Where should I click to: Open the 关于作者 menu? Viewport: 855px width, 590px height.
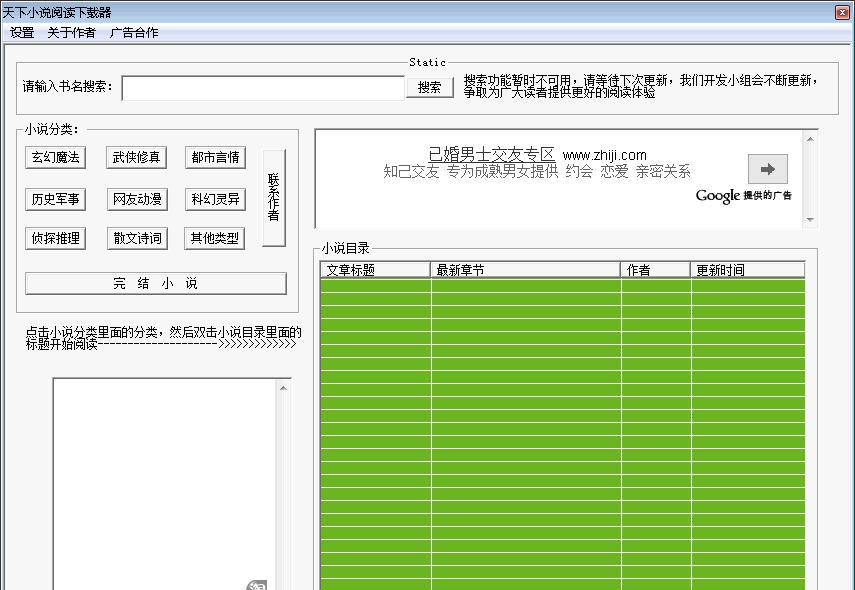[71, 33]
